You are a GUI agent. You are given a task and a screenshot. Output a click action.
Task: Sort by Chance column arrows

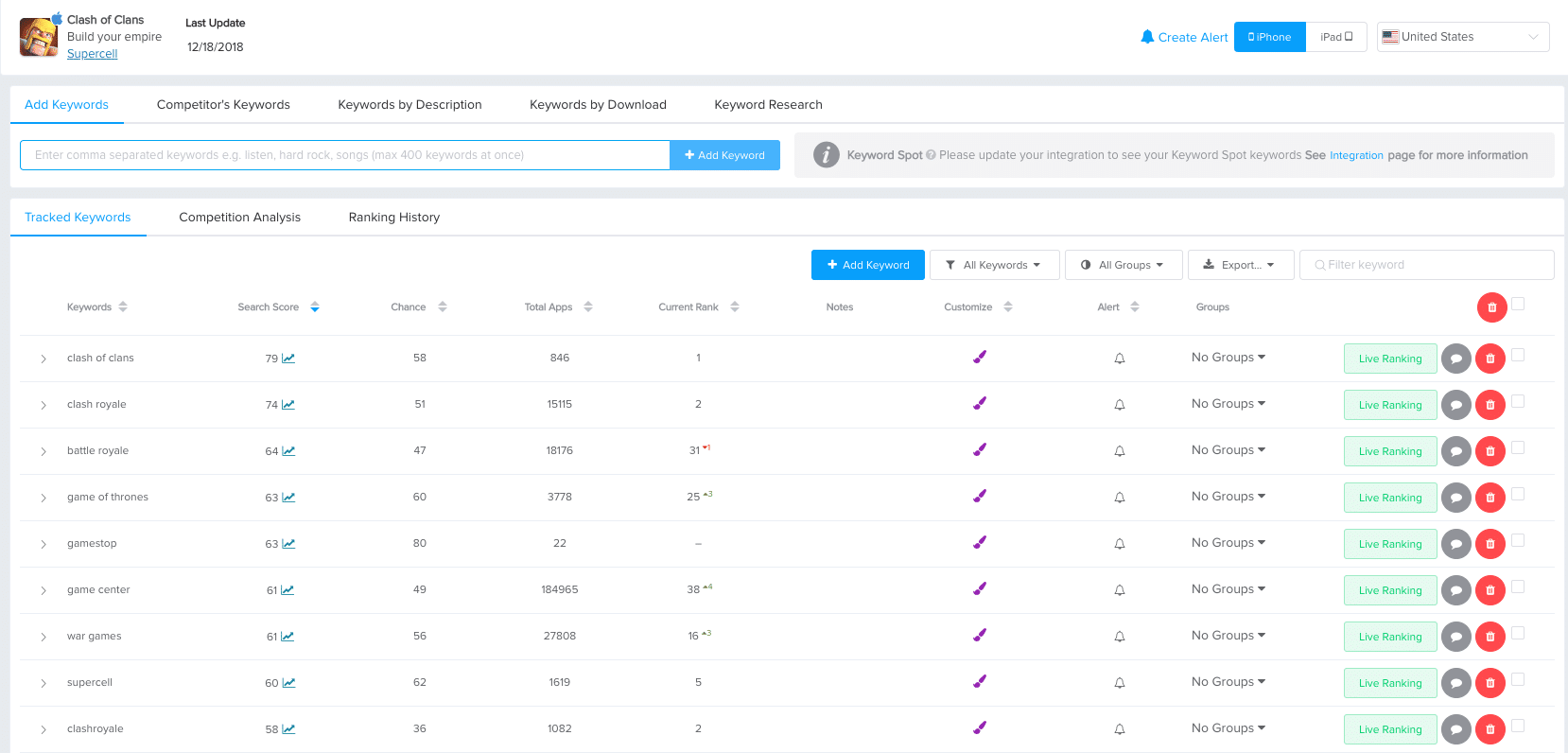click(x=443, y=306)
